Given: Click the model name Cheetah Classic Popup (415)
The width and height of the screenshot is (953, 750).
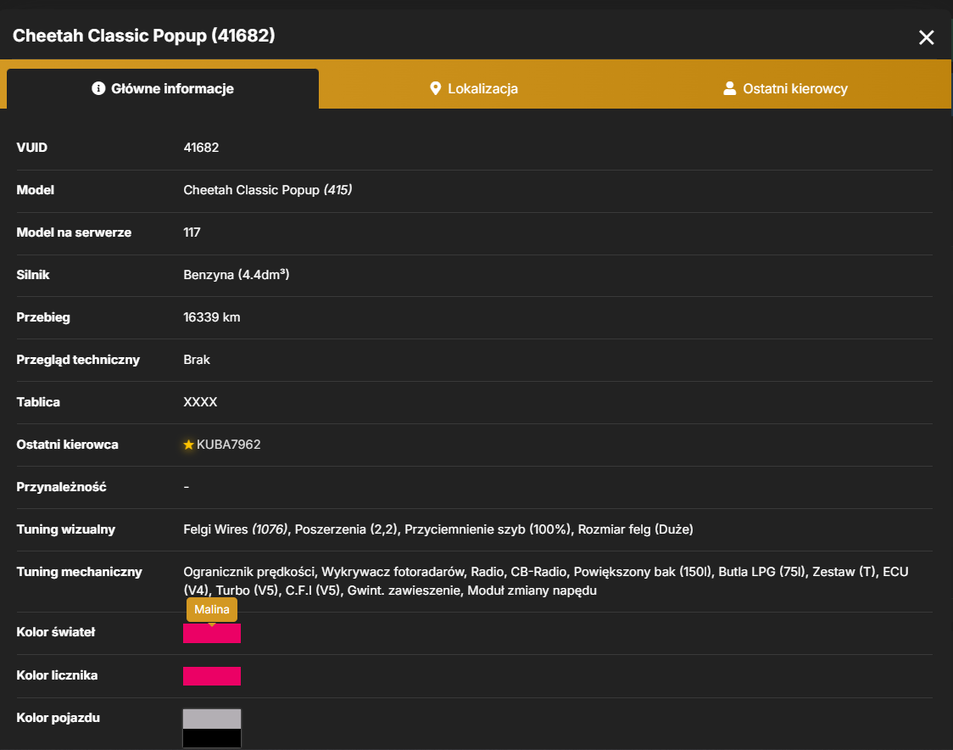Looking at the screenshot, I should tap(267, 190).
